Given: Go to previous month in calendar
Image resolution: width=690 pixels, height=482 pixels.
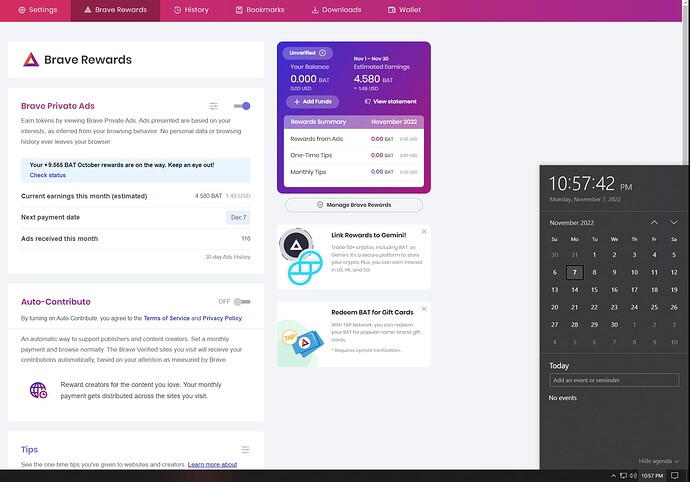Looking at the screenshot, I should (x=654, y=223).
